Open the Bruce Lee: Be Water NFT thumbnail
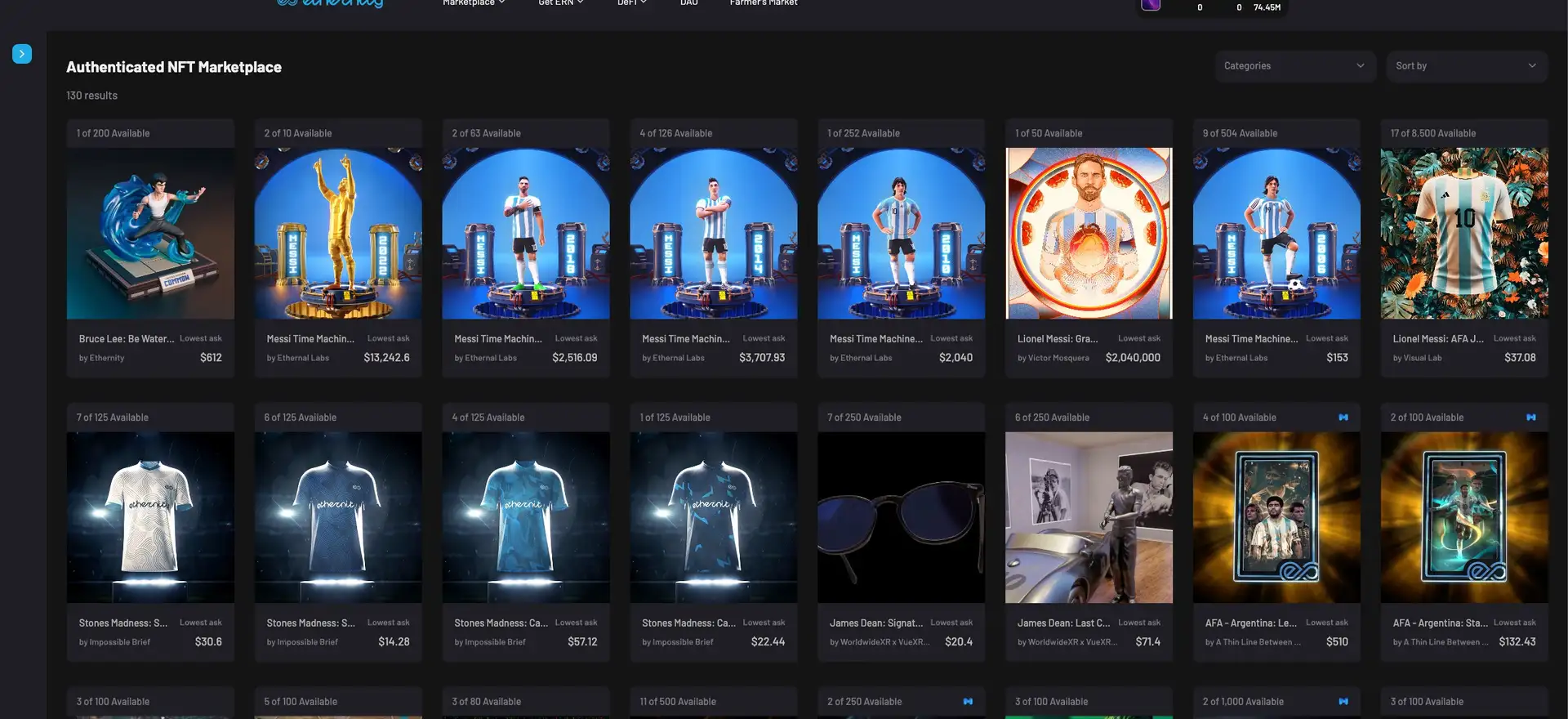1568x719 pixels. (150, 234)
